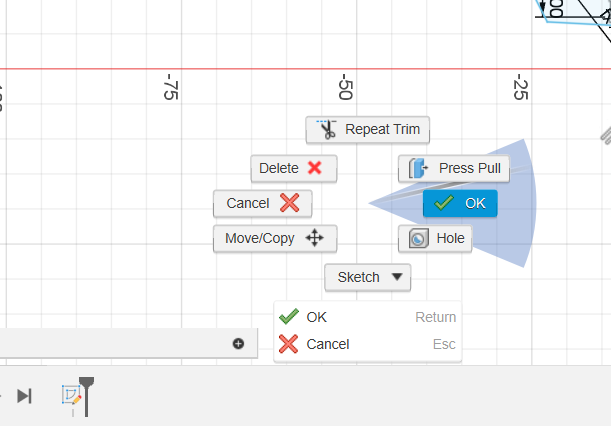Choose OK from the context menu list
The image size is (611, 426).
pyautogui.click(x=367, y=317)
